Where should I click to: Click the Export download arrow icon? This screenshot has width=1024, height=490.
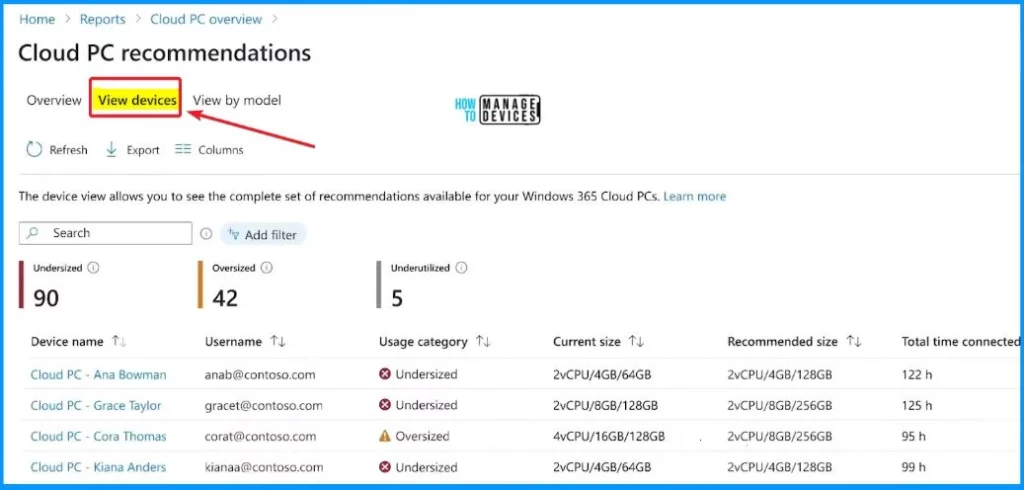pos(112,150)
